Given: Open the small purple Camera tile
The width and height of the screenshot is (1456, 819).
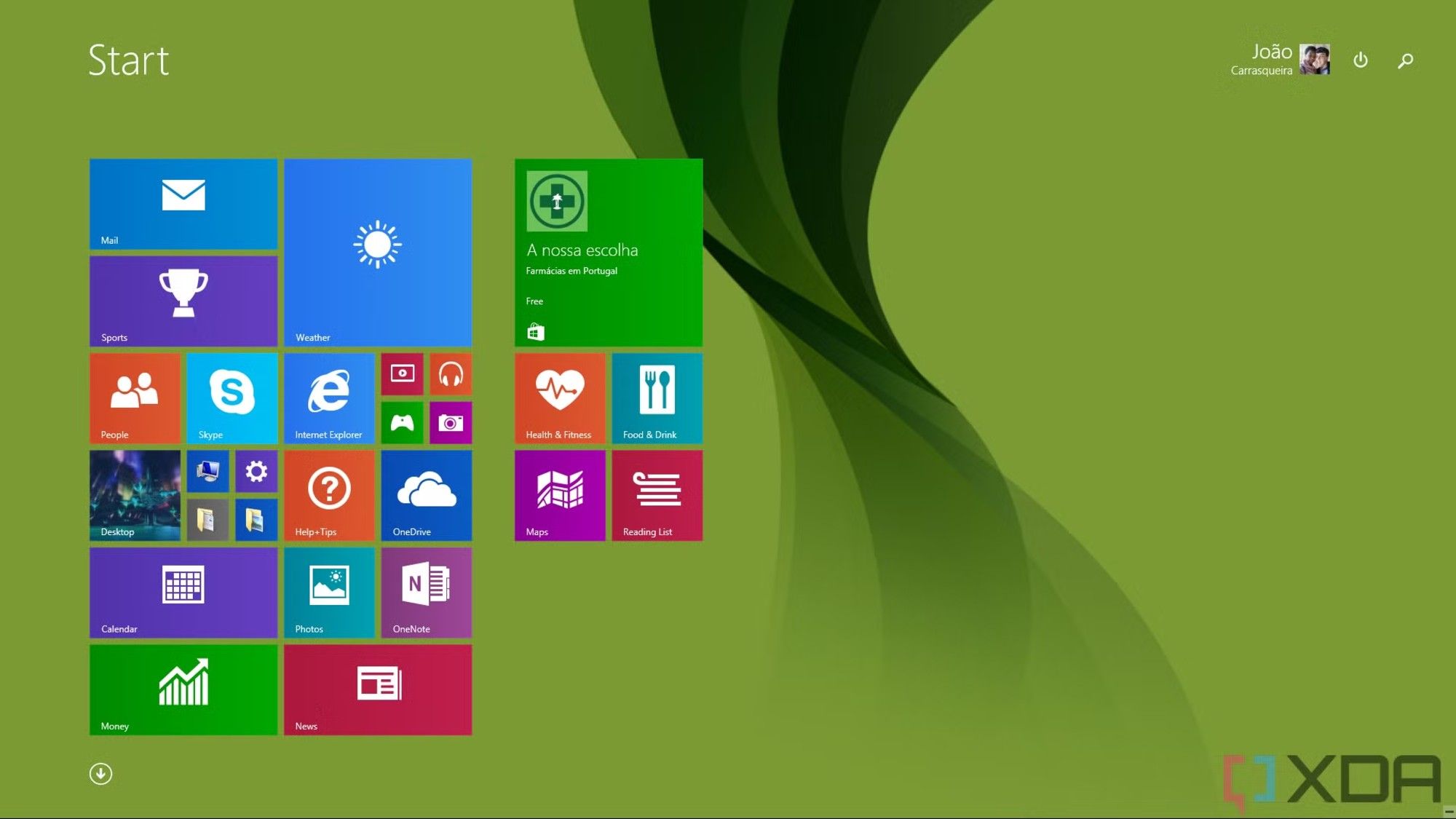Looking at the screenshot, I should pyautogui.click(x=451, y=422).
